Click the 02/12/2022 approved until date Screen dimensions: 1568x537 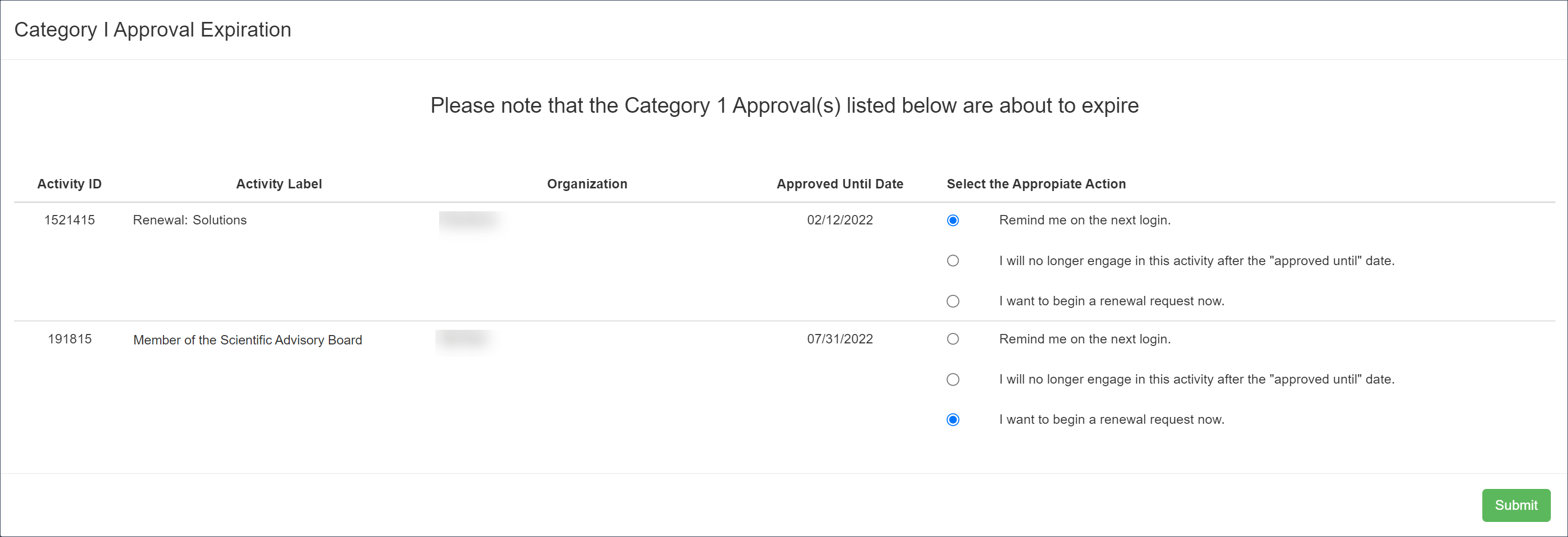click(x=840, y=220)
